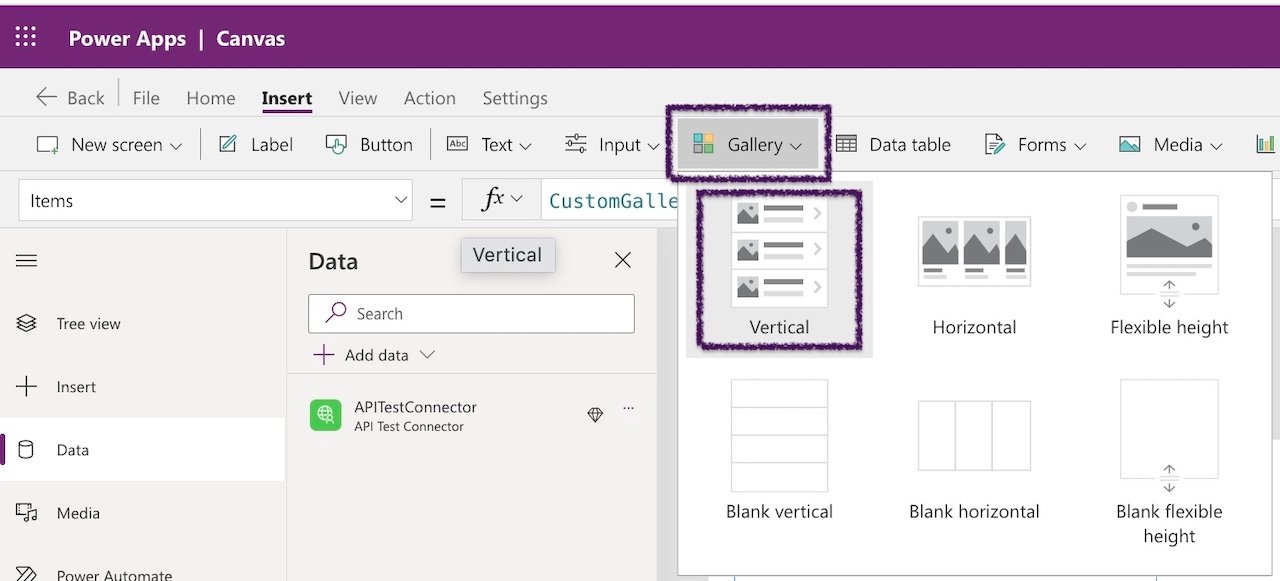Click the Text box icon
This screenshot has height=581, width=1280.
click(457, 144)
